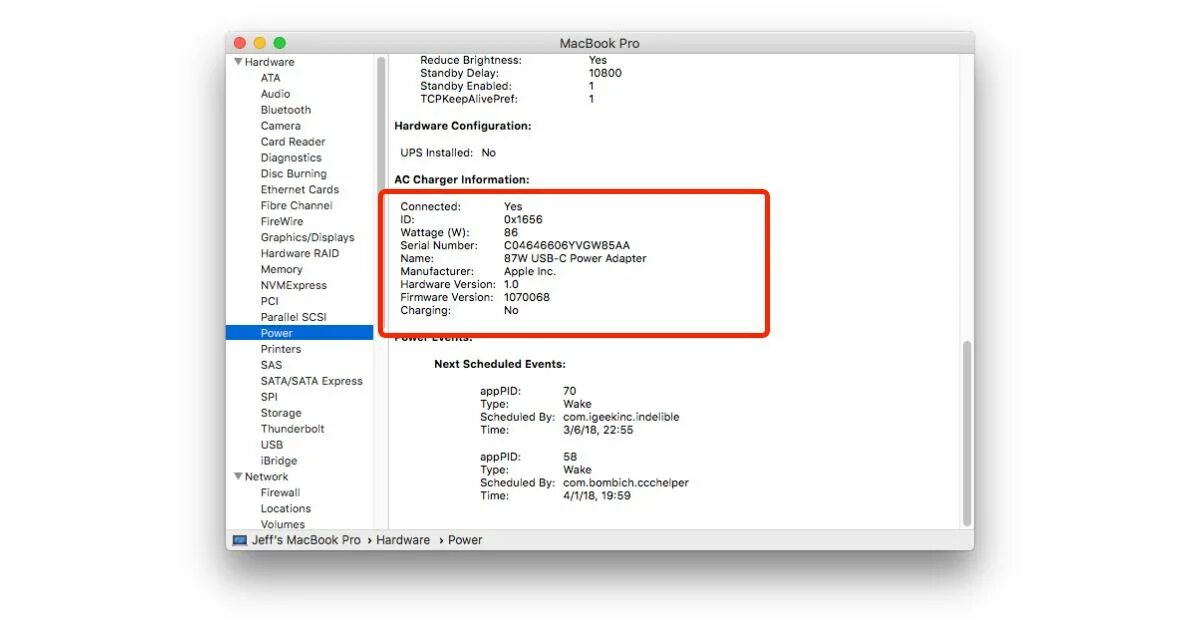Click the yellow minimize window button
Viewport: 1200px width, 630px height.
tap(260, 43)
